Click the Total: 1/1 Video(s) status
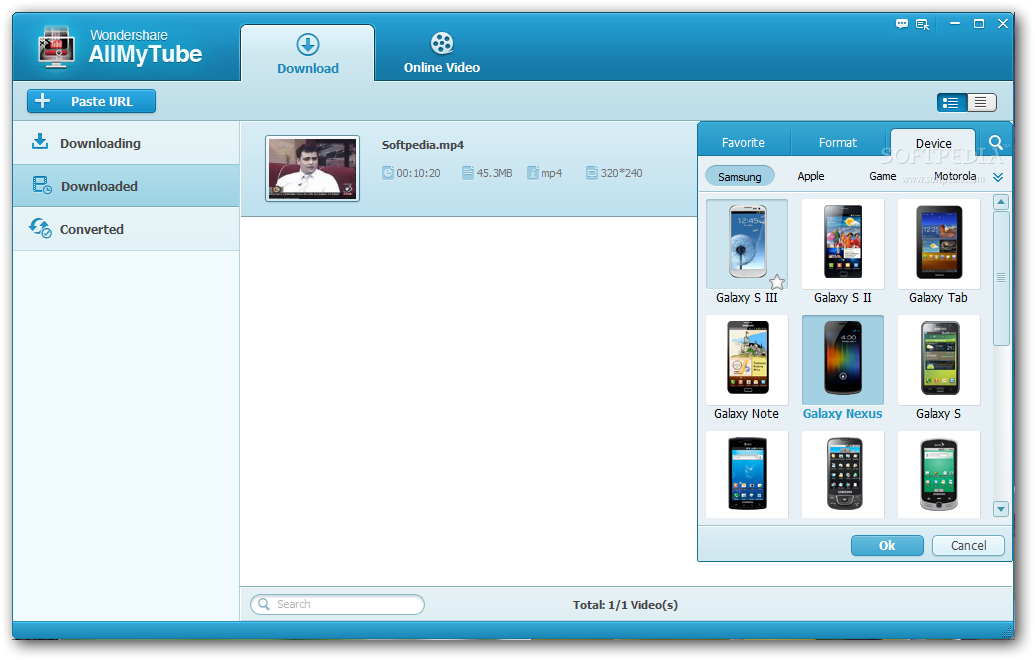1035x660 pixels. (x=625, y=605)
